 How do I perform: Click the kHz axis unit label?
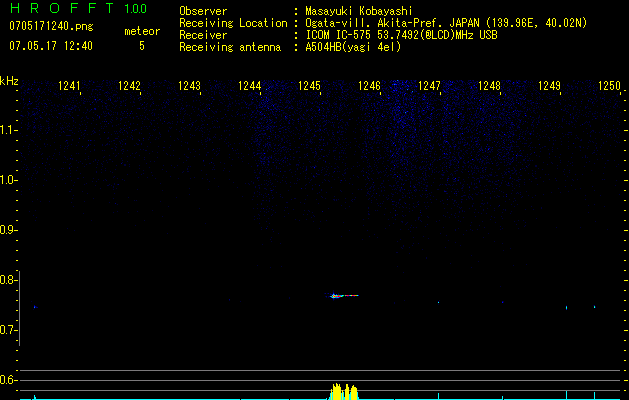9,81
